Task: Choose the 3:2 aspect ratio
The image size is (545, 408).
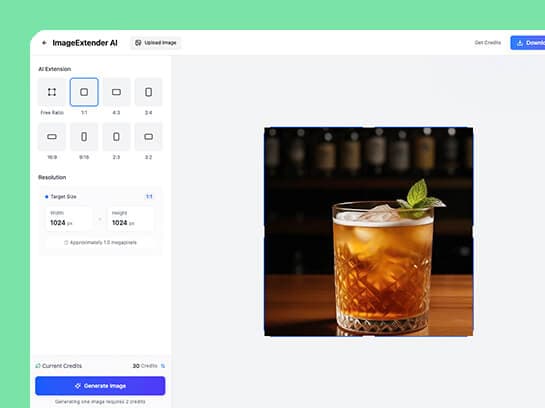Action: 148,137
